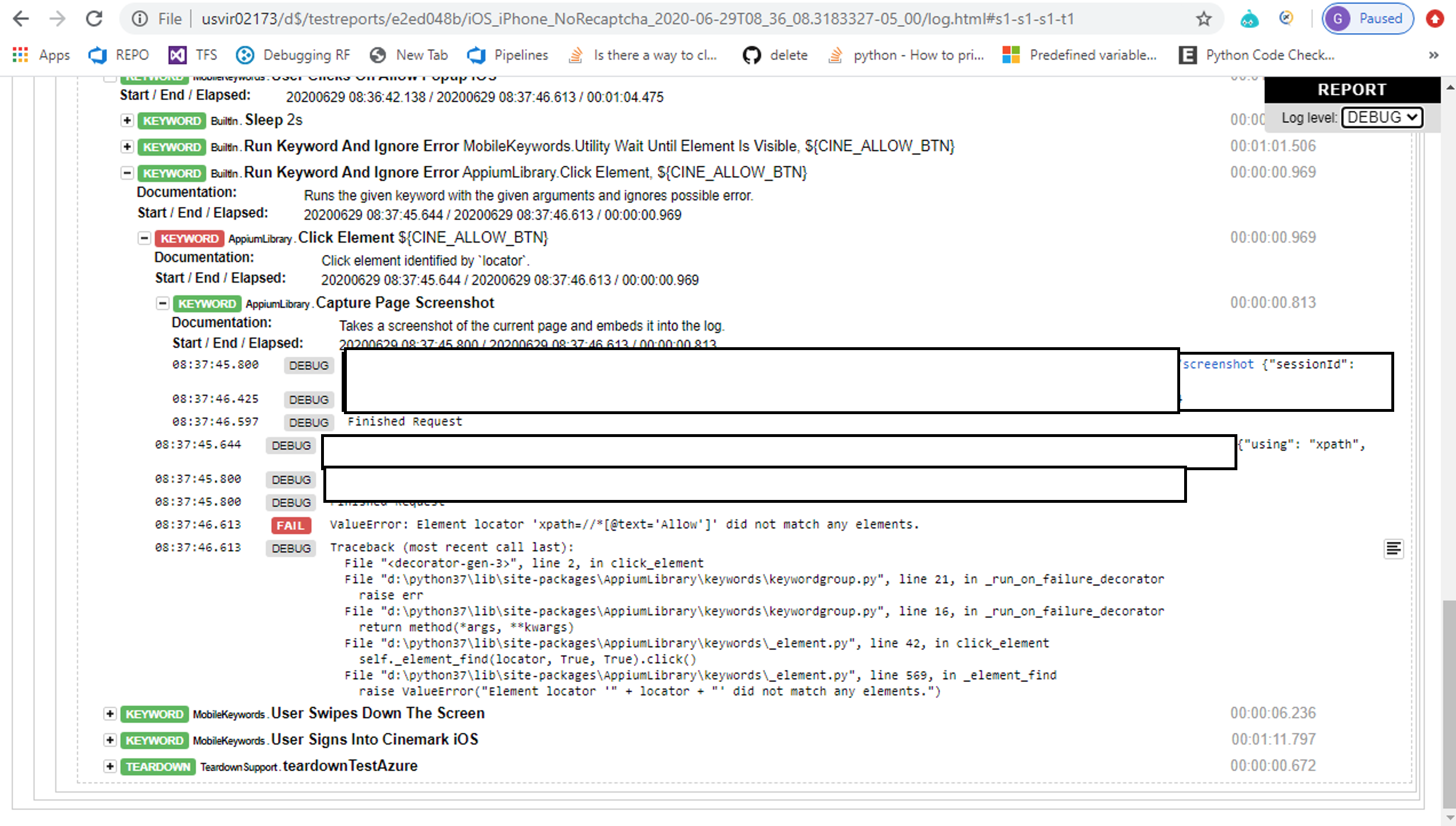Viewport: 1456px width, 826px height.
Task: Bookmark this page using the star icon
Action: click(1203, 18)
